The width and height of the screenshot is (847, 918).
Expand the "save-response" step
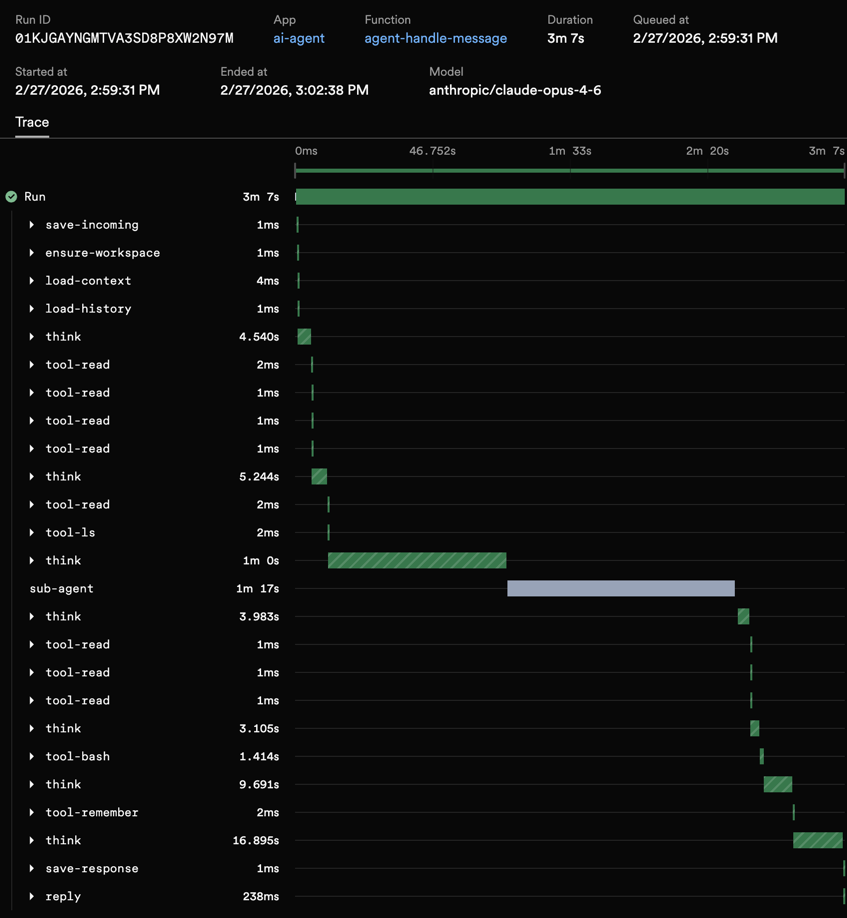click(31, 868)
